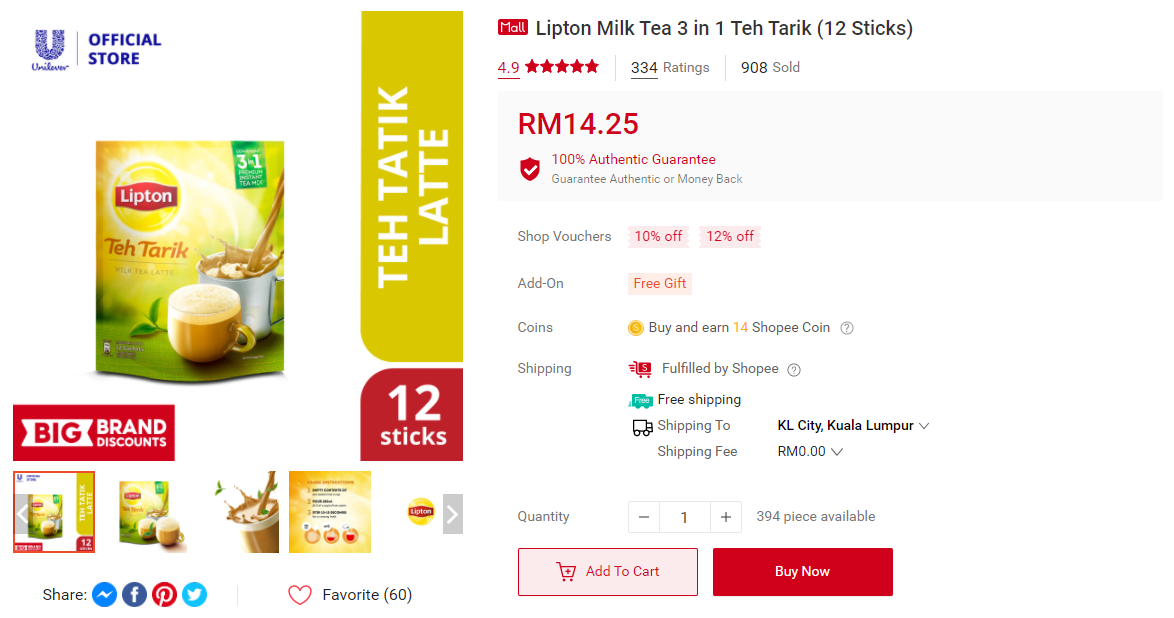The width and height of the screenshot is (1174, 618).
Task: Open help icon beside Fulfilled by Shopee
Action: [794, 369]
